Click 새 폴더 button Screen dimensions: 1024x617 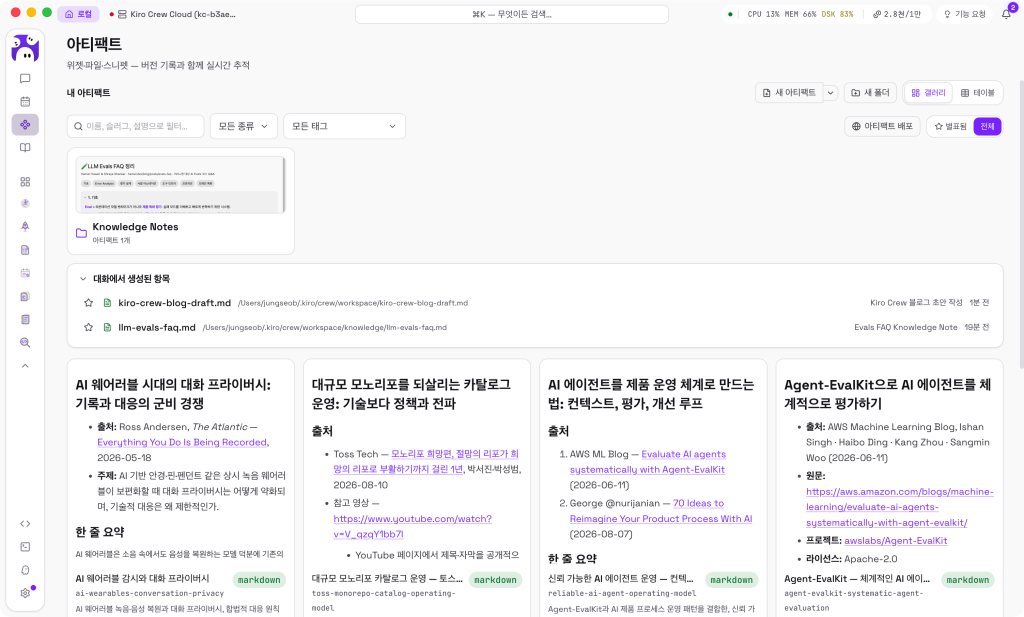tap(870, 93)
